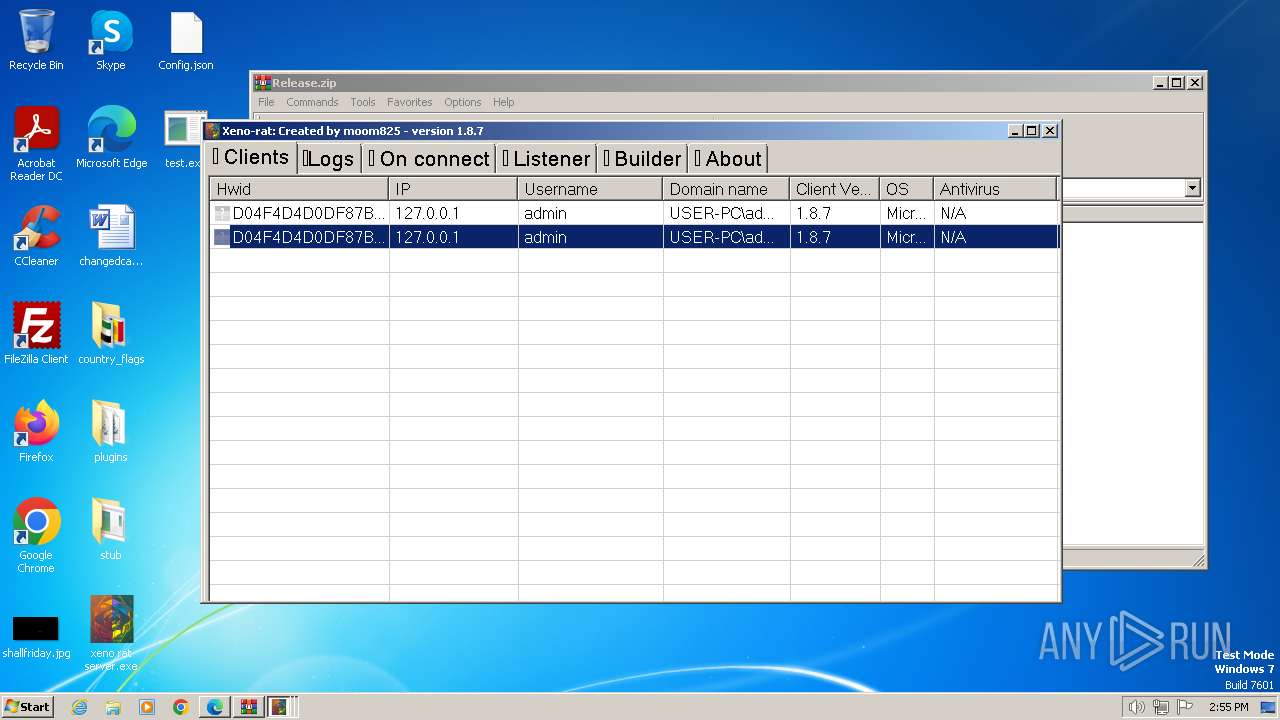Maximize the Xeno-rat window
1280x720 pixels.
pyautogui.click(x=1032, y=131)
